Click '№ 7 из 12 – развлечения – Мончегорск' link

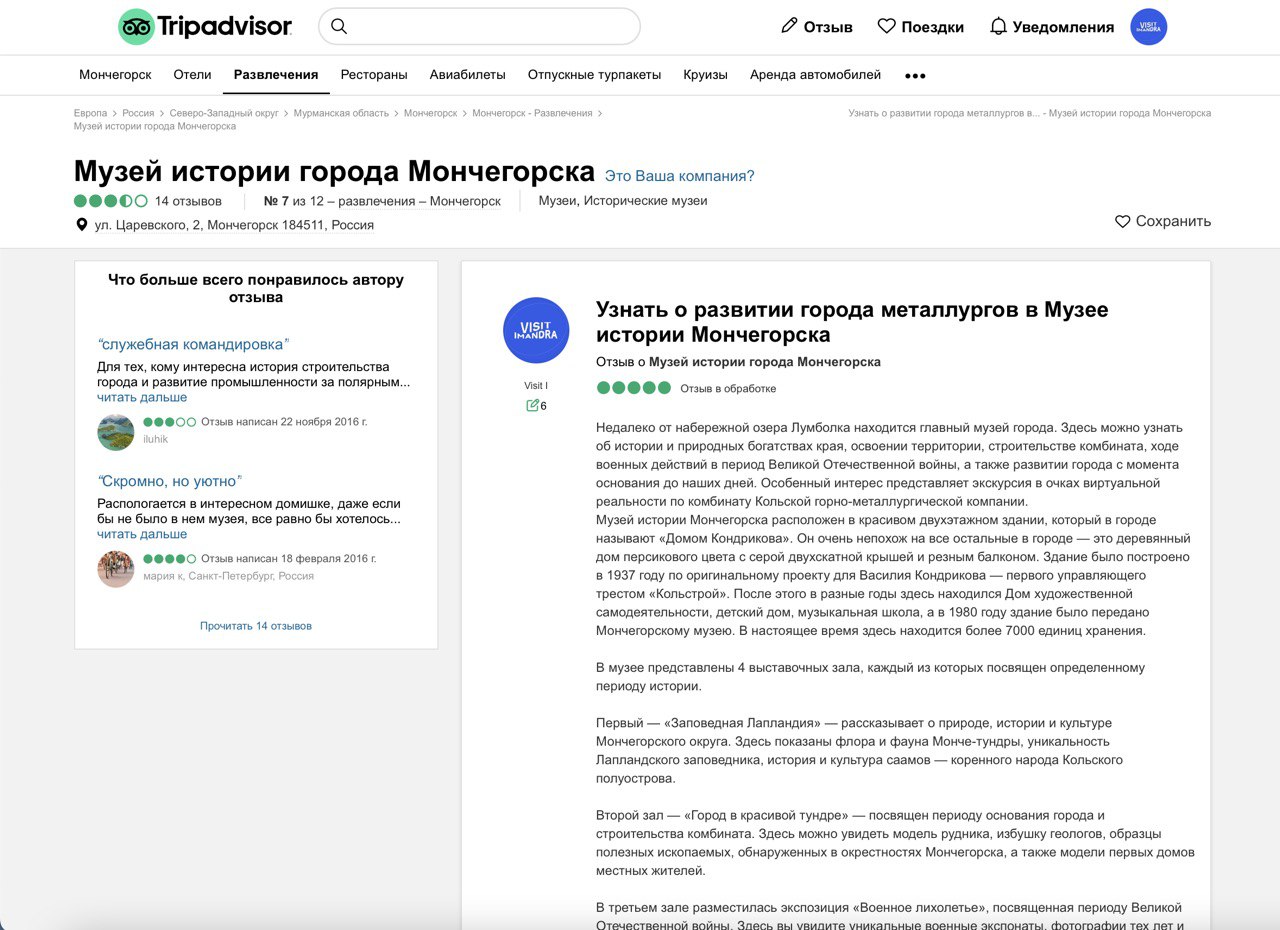382,201
